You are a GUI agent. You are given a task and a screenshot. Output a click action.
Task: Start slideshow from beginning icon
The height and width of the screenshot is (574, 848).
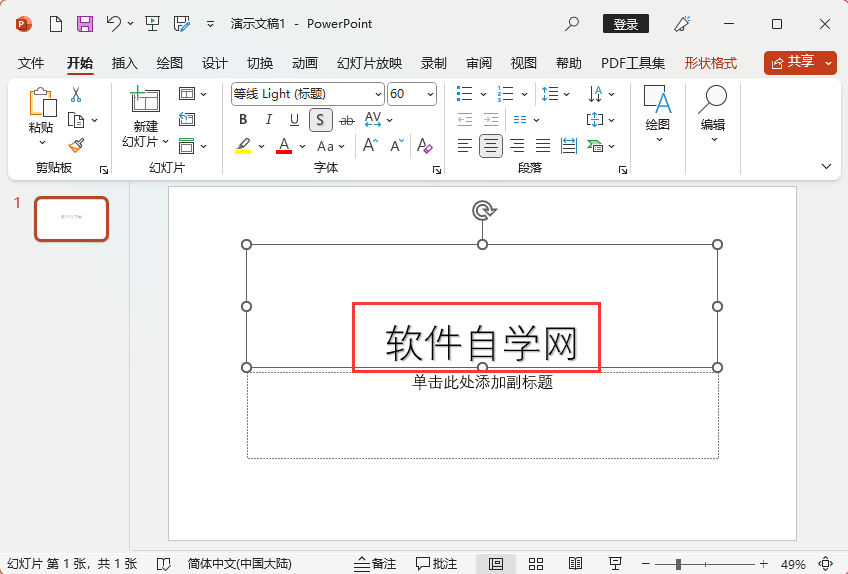[x=153, y=24]
